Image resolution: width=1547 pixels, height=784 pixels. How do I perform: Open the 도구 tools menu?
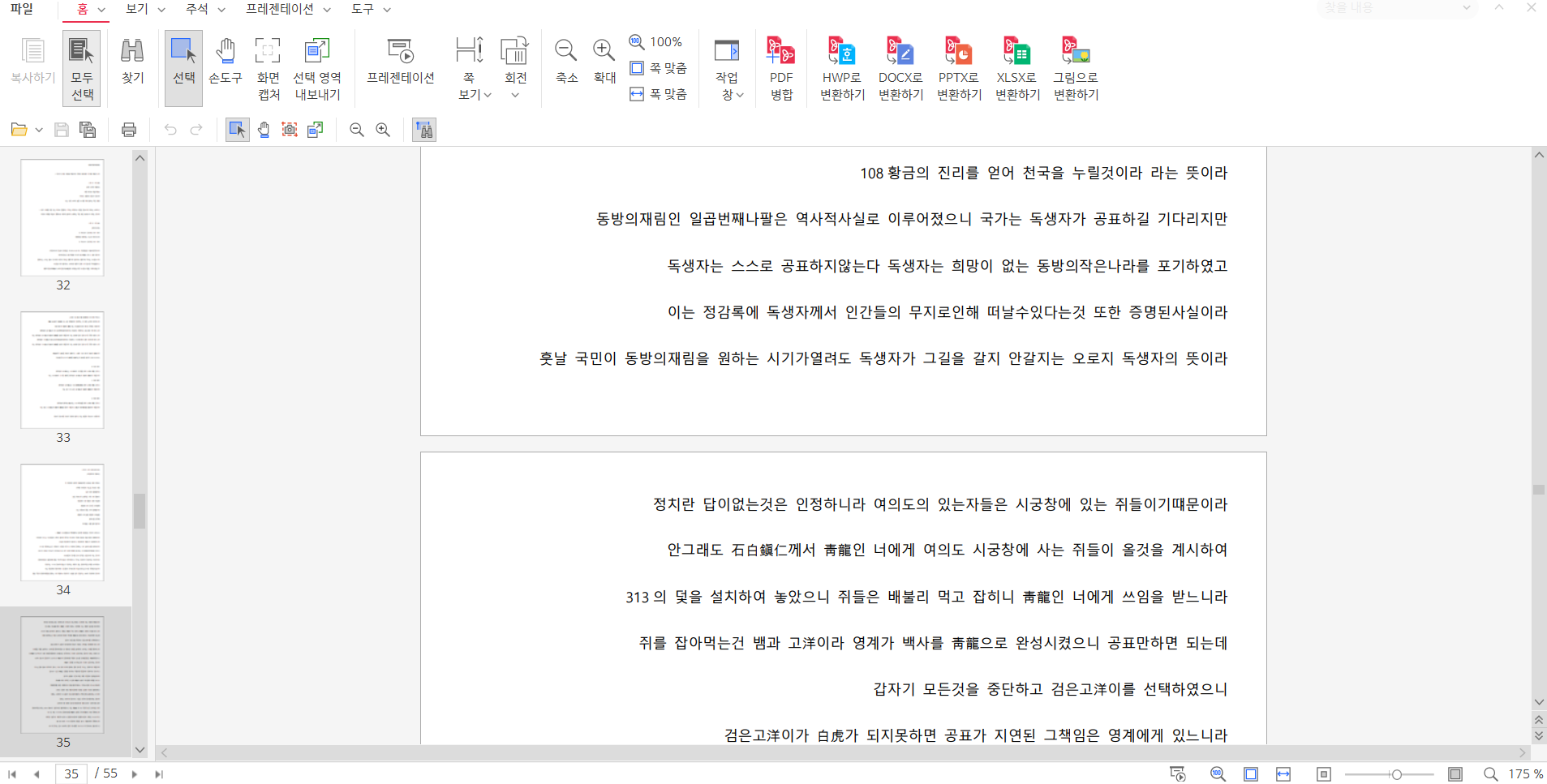pos(370,9)
